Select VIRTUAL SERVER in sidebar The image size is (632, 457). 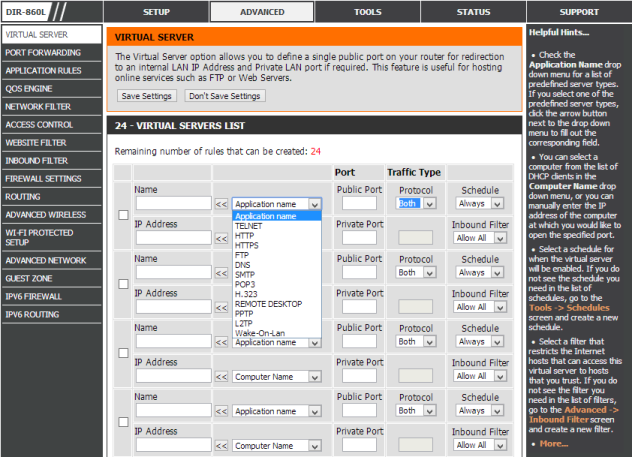pos(52,35)
